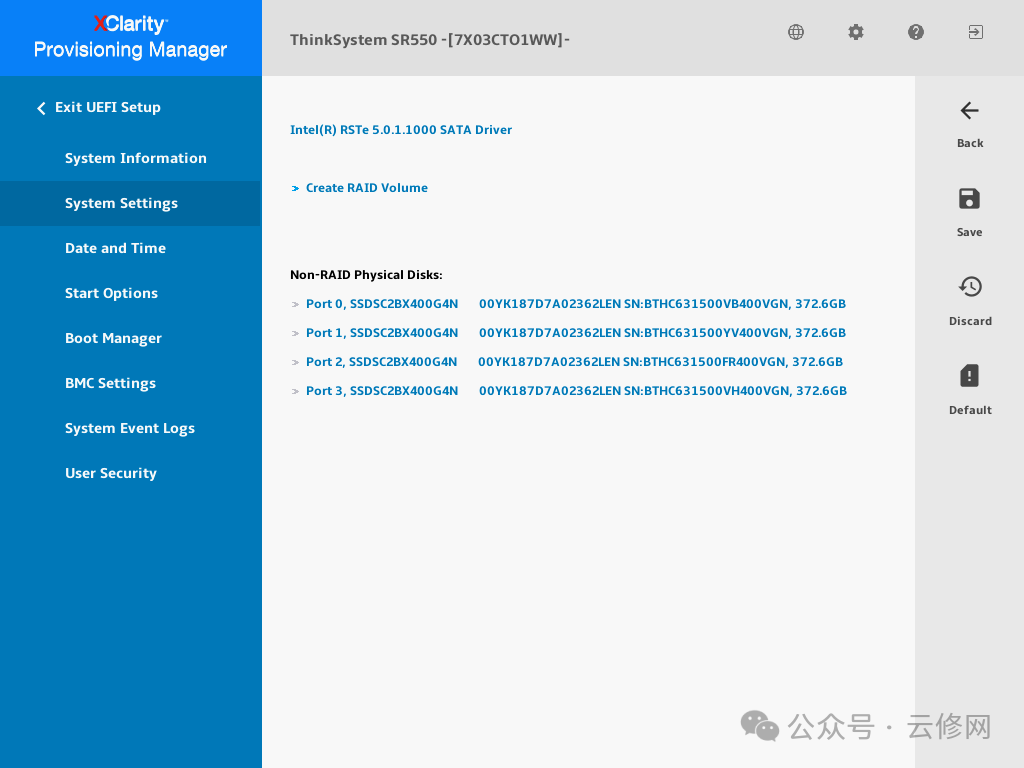
Task: Click the Discard history icon
Action: click(x=970, y=287)
